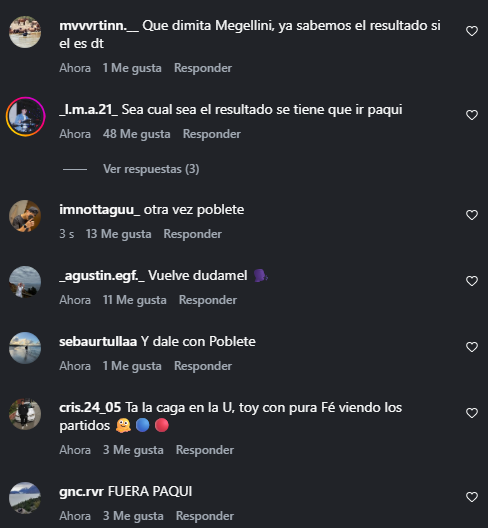The height and width of the screenshot is (528, 488).
Task: Like cris.24_05's comment with the heart
Action: (x=472, y=413)
